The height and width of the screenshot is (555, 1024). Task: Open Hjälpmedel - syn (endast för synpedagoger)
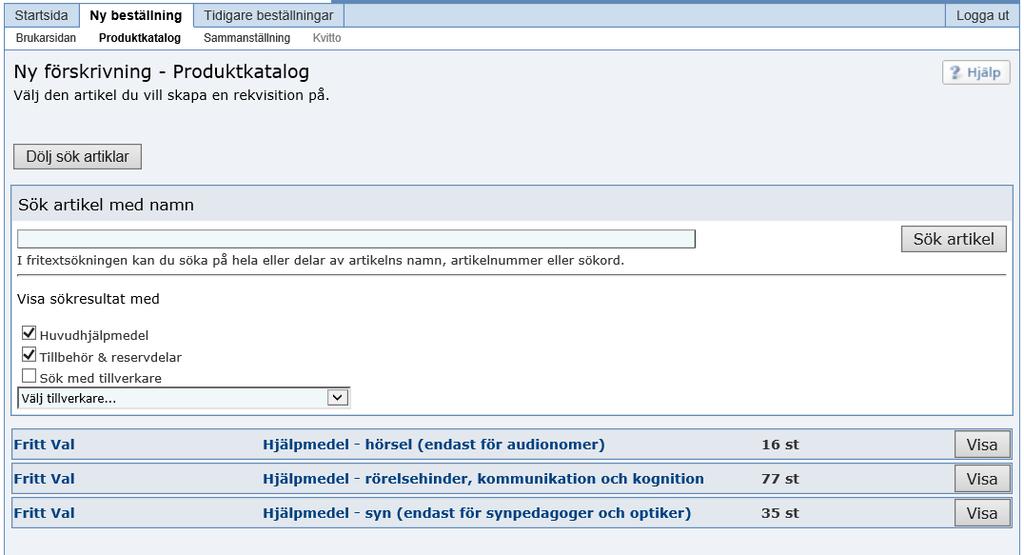(477, 513)
